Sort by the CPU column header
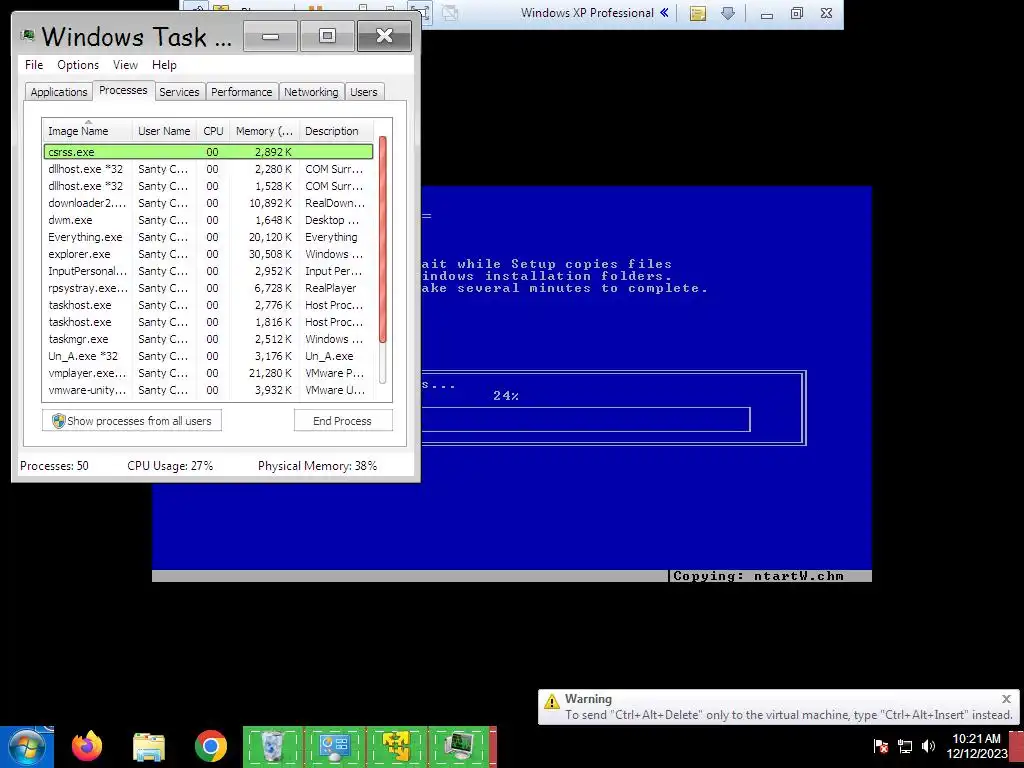The image size is (1024, 768). click(213, 131)
